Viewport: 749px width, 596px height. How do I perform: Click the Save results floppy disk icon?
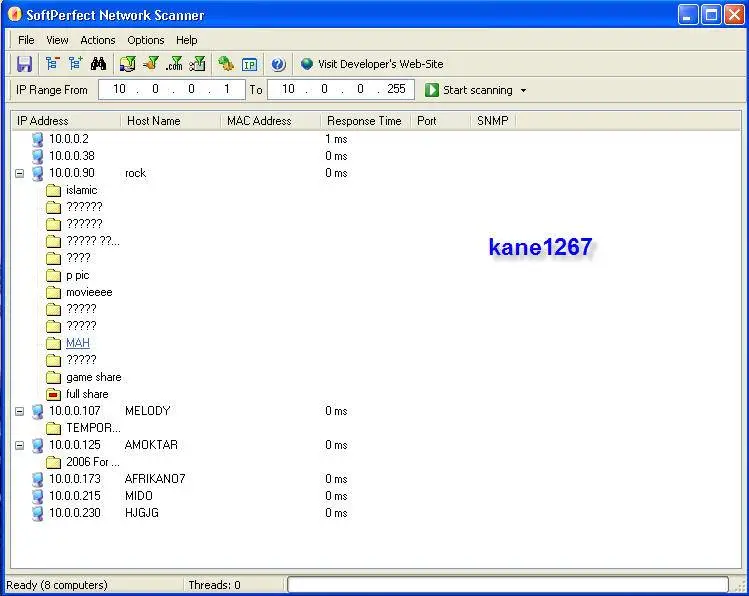24,64
